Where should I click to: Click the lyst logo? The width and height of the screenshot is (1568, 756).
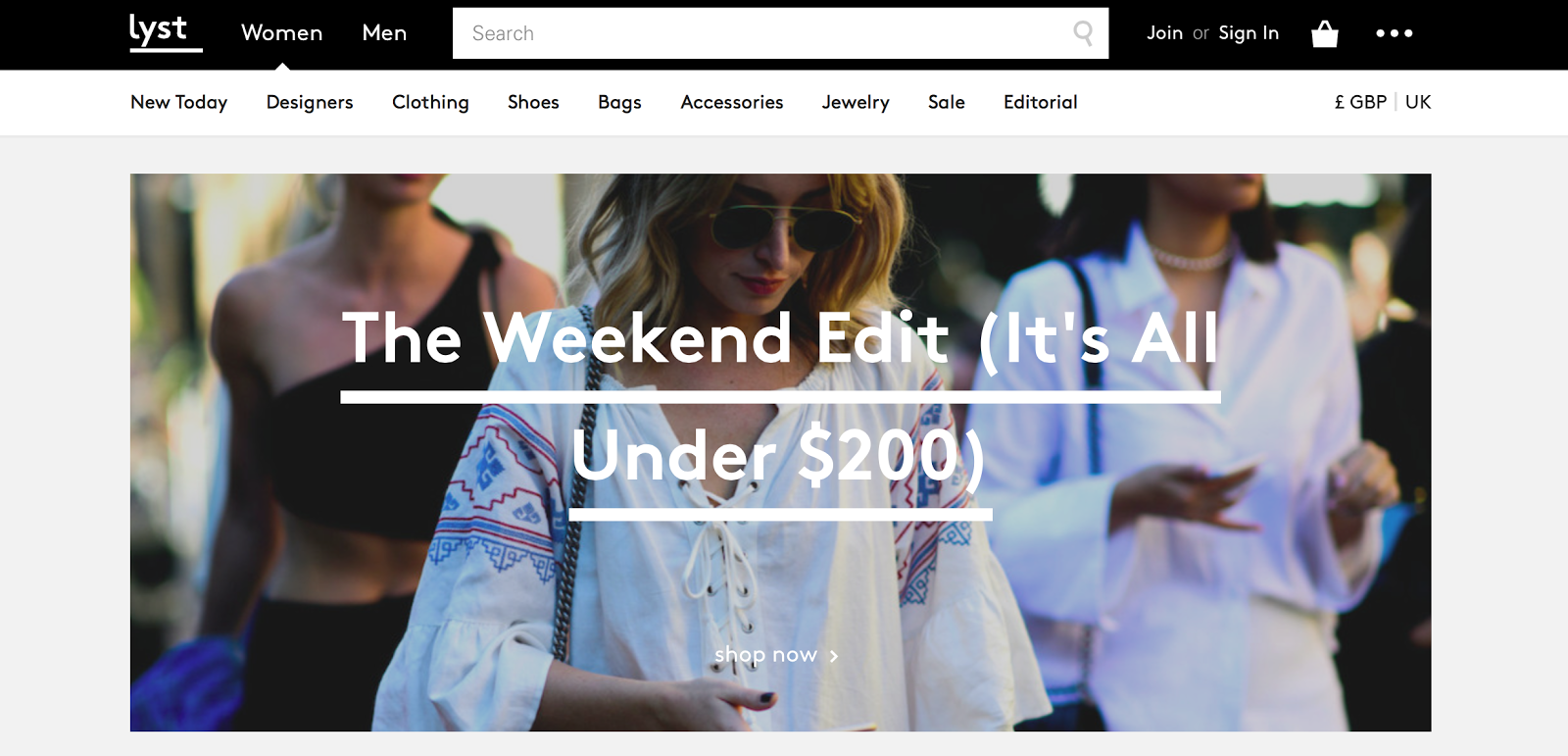(x=166, y=31)
